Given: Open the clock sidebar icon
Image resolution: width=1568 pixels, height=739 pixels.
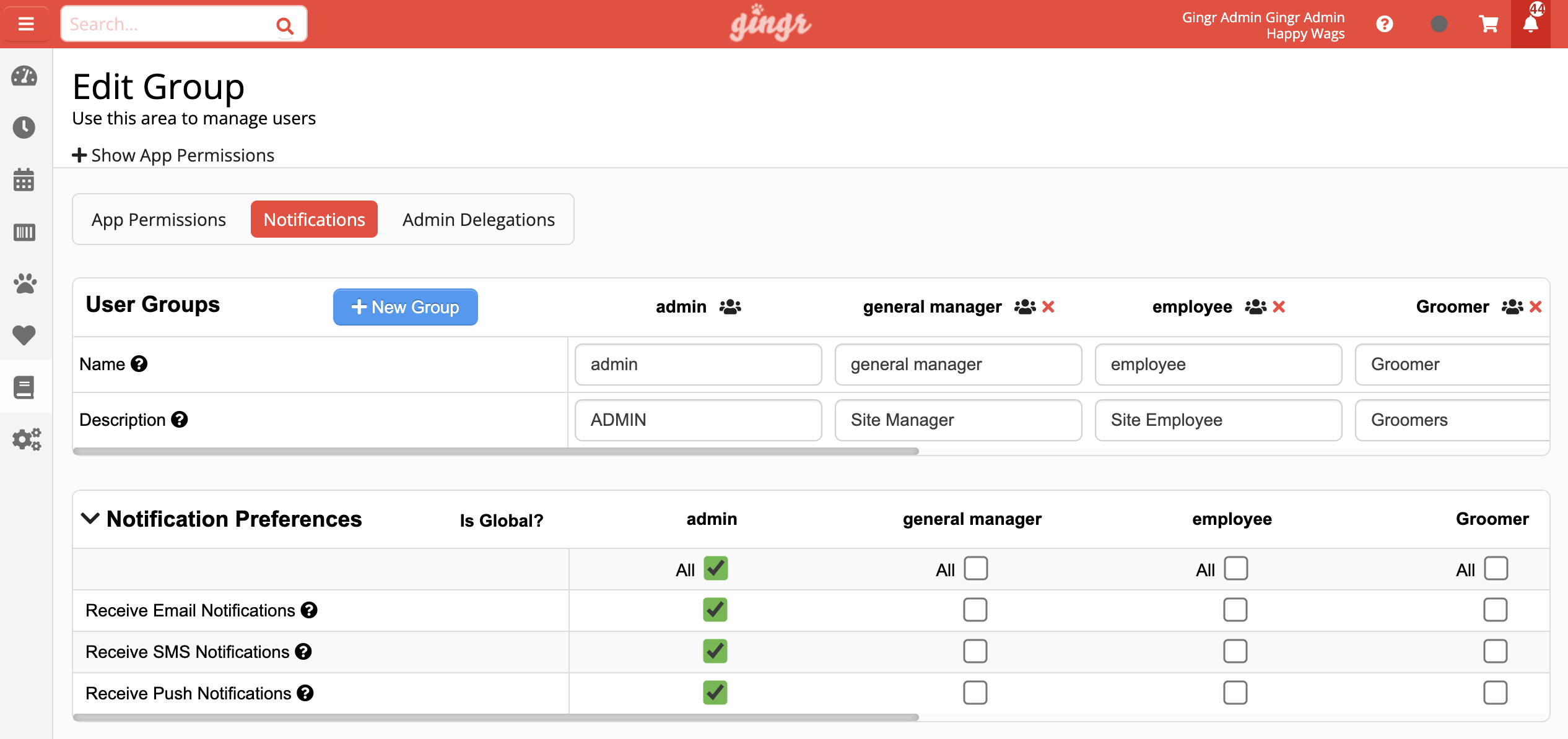Looking at the screenshot, I should (24, 127).
